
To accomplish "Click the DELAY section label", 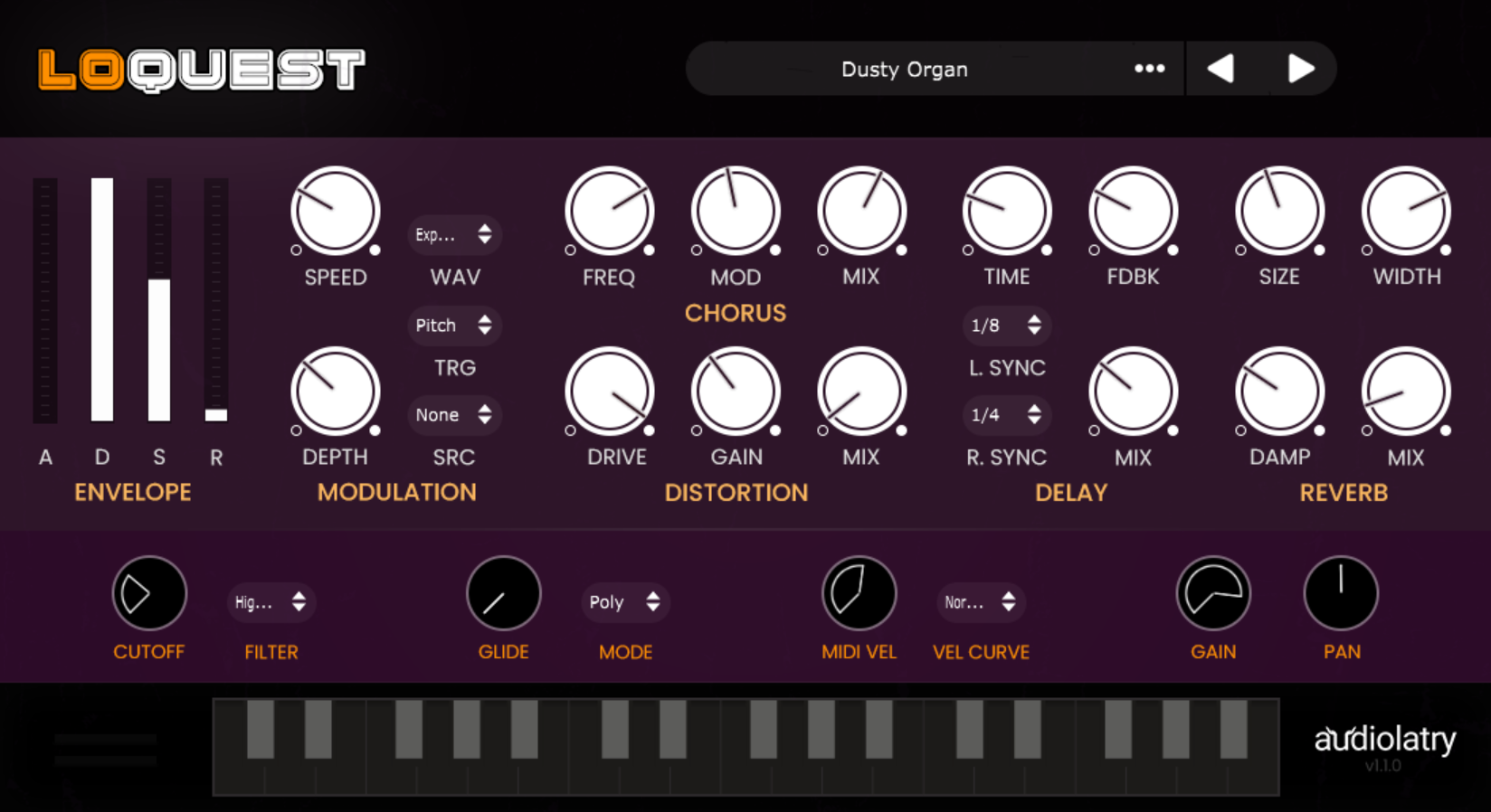I will 1071,493.
